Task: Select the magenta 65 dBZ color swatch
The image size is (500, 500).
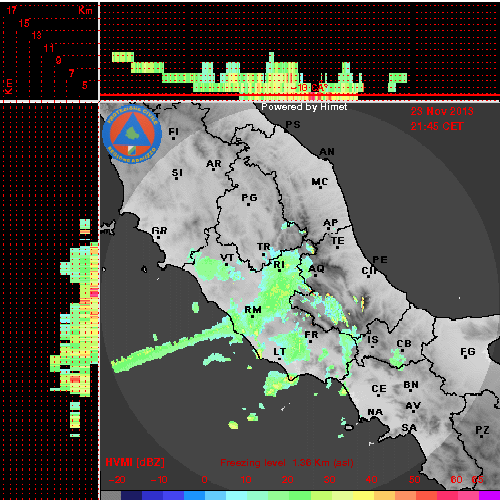Action: tap(489, 496)
